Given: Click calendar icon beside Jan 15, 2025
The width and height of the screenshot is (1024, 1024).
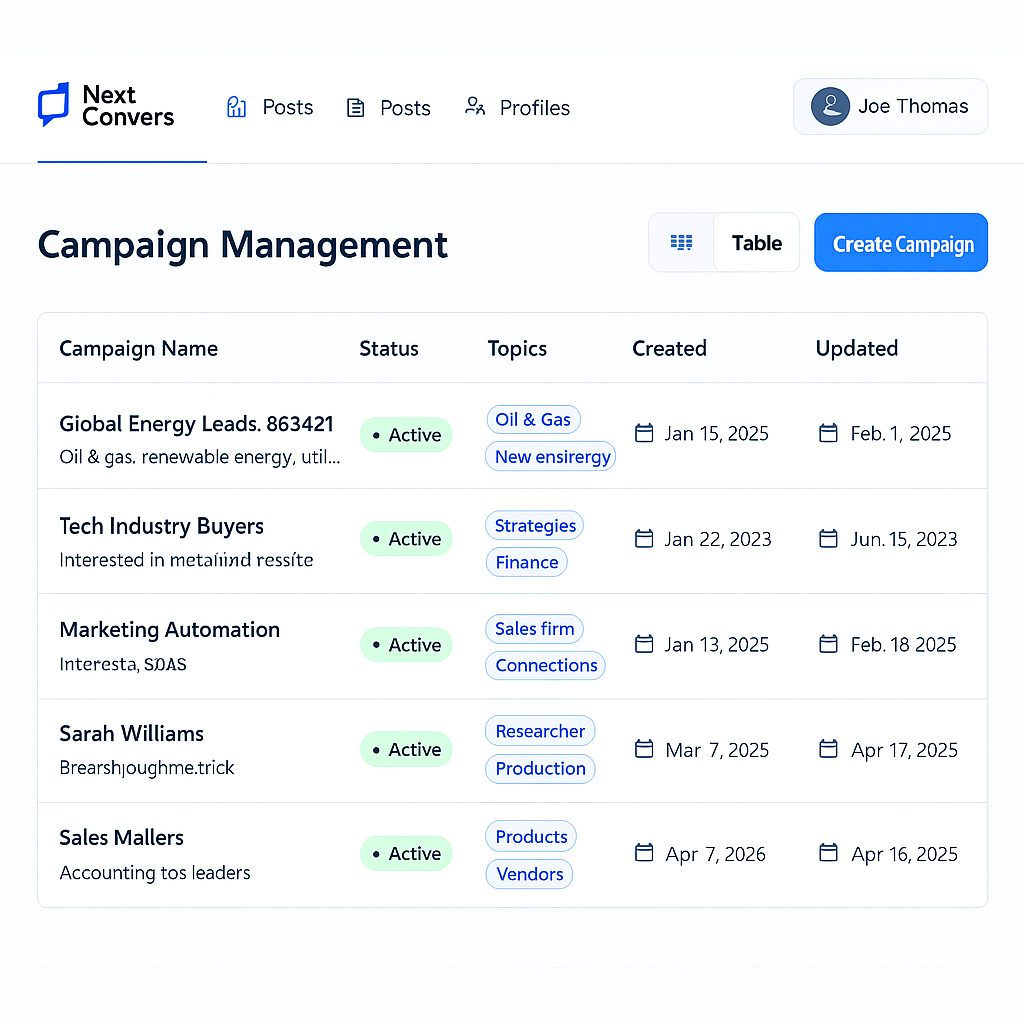Looking at the screenshot, I should tap(645, 433).
